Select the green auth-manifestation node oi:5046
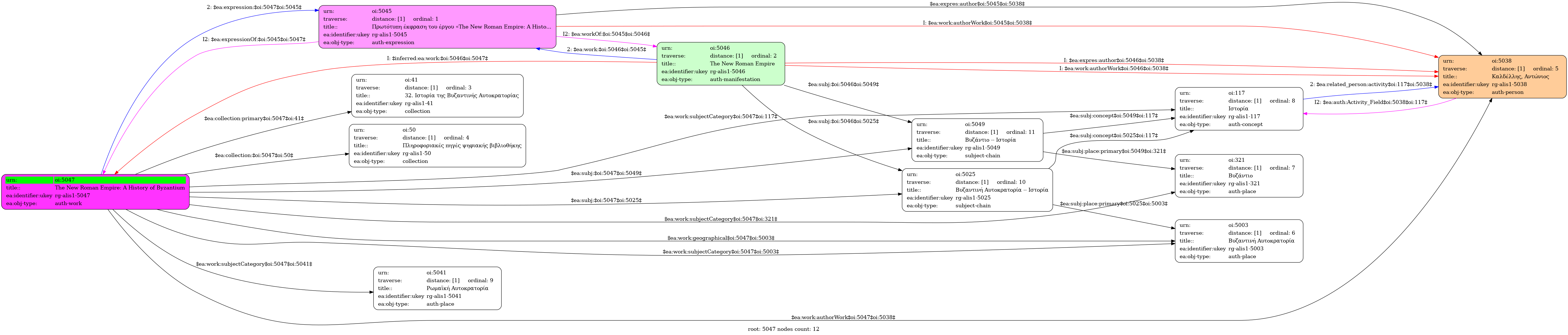Viewport: 1568px width, 335px height. click(721, 63)
